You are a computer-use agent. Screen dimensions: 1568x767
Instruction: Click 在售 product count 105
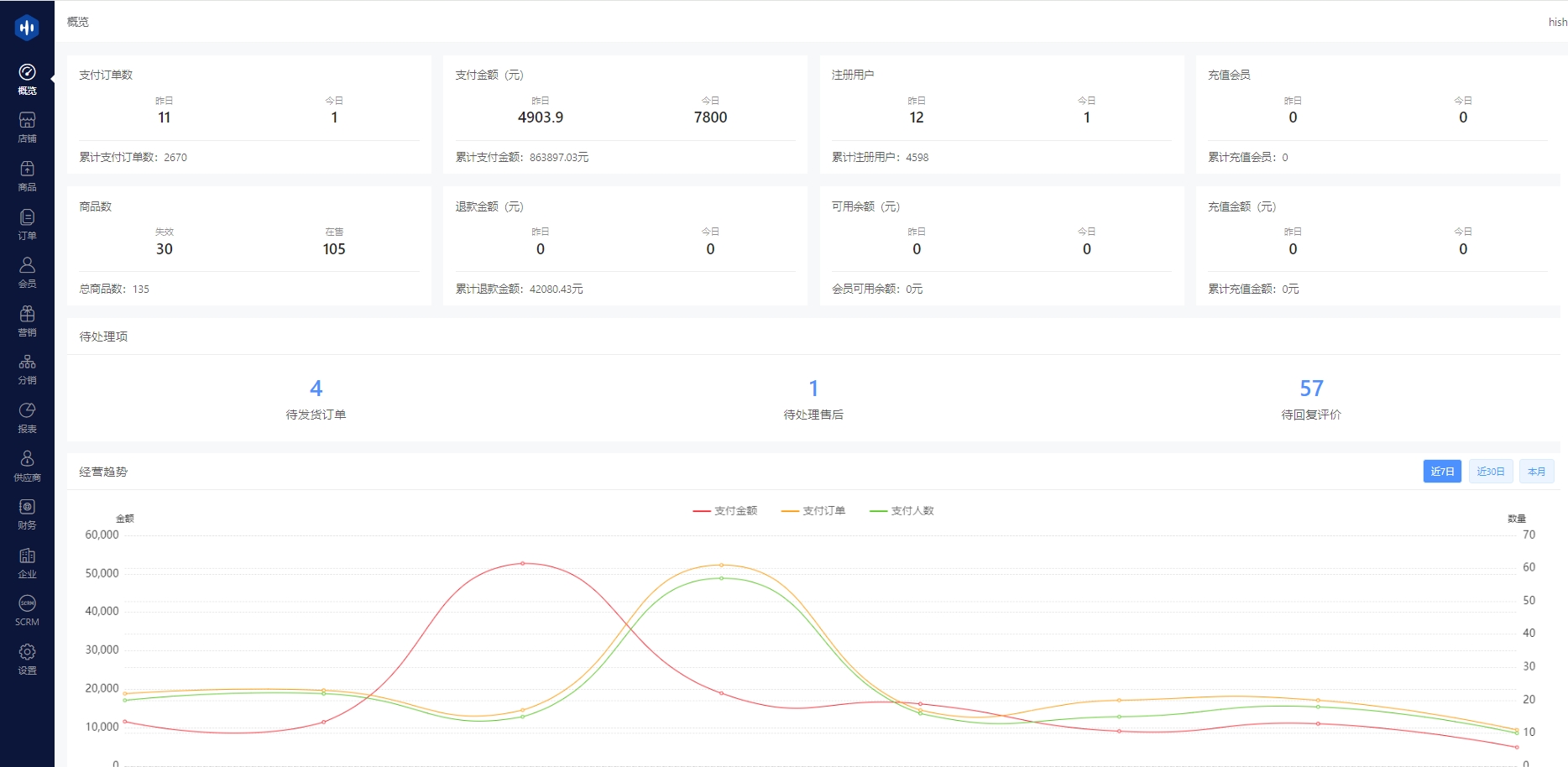pos(334,249)
